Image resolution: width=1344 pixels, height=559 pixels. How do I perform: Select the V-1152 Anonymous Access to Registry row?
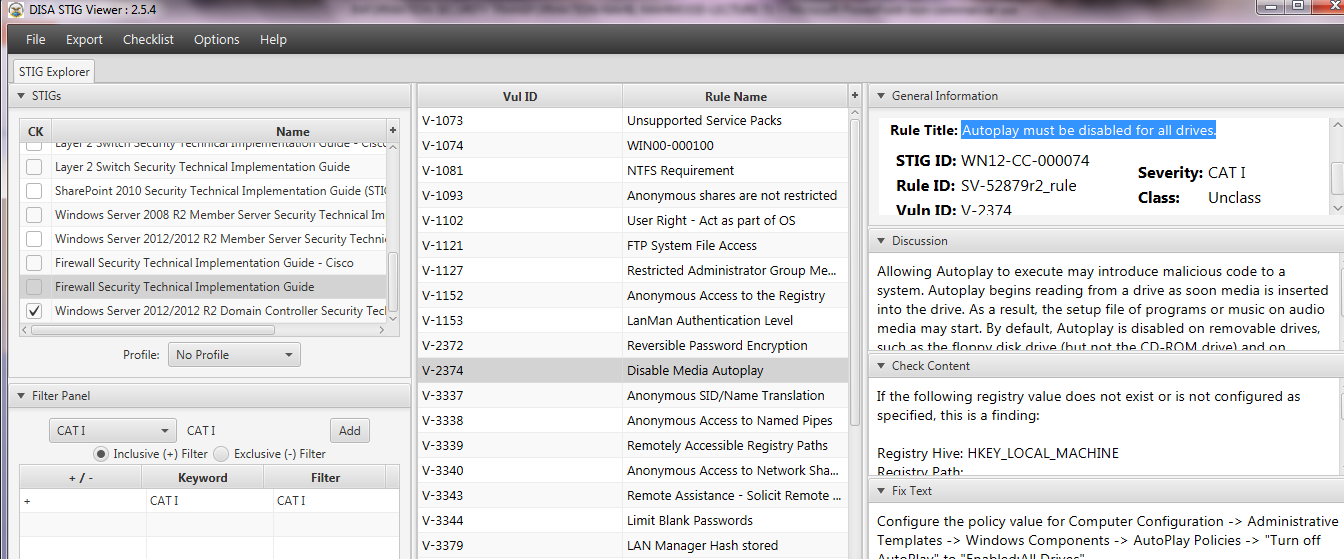(633, 296)
